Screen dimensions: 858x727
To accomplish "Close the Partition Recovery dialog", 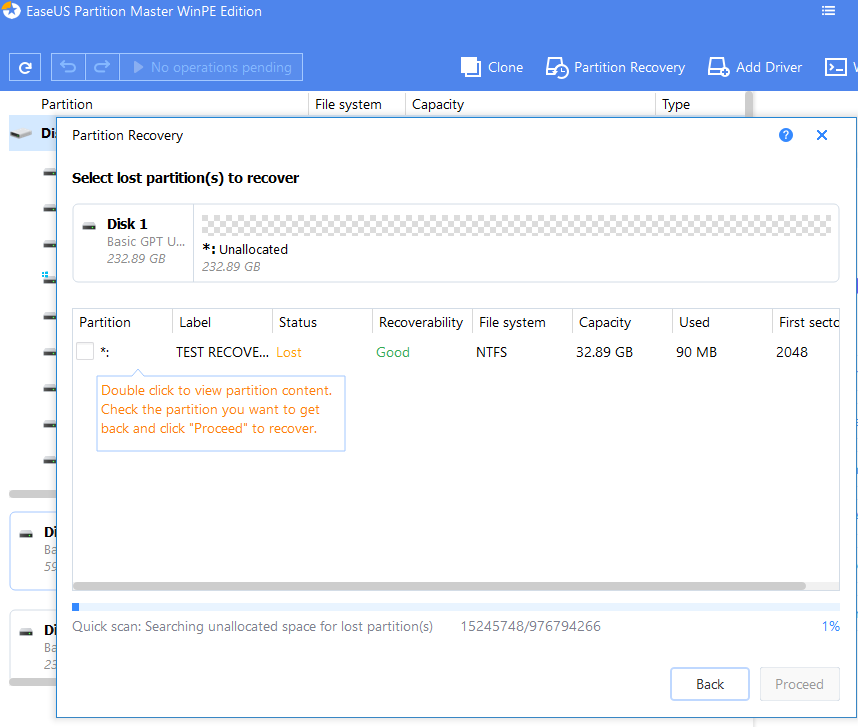I will 821,135.
